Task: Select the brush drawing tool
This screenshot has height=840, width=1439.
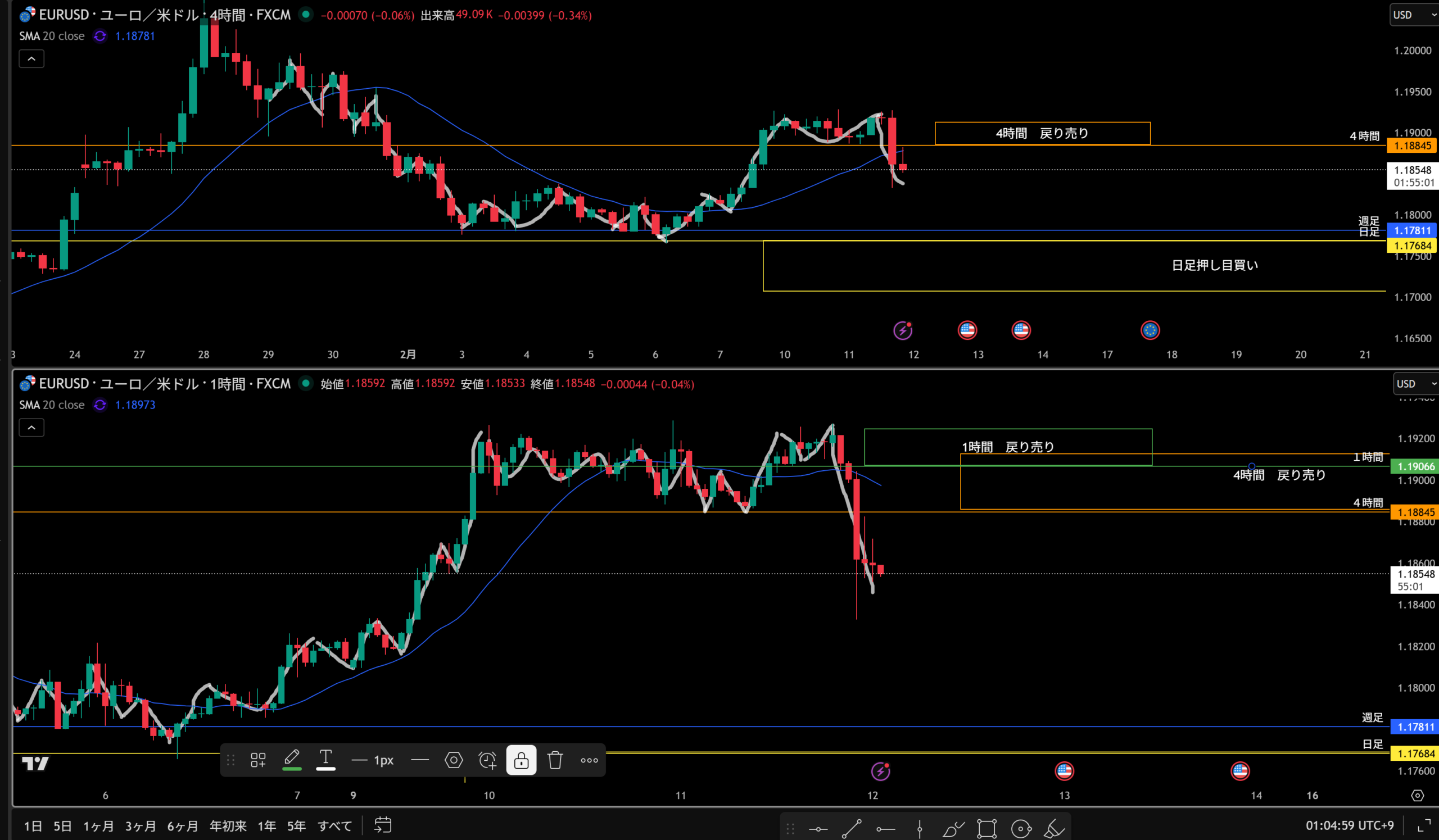Action: coord(953,828)
